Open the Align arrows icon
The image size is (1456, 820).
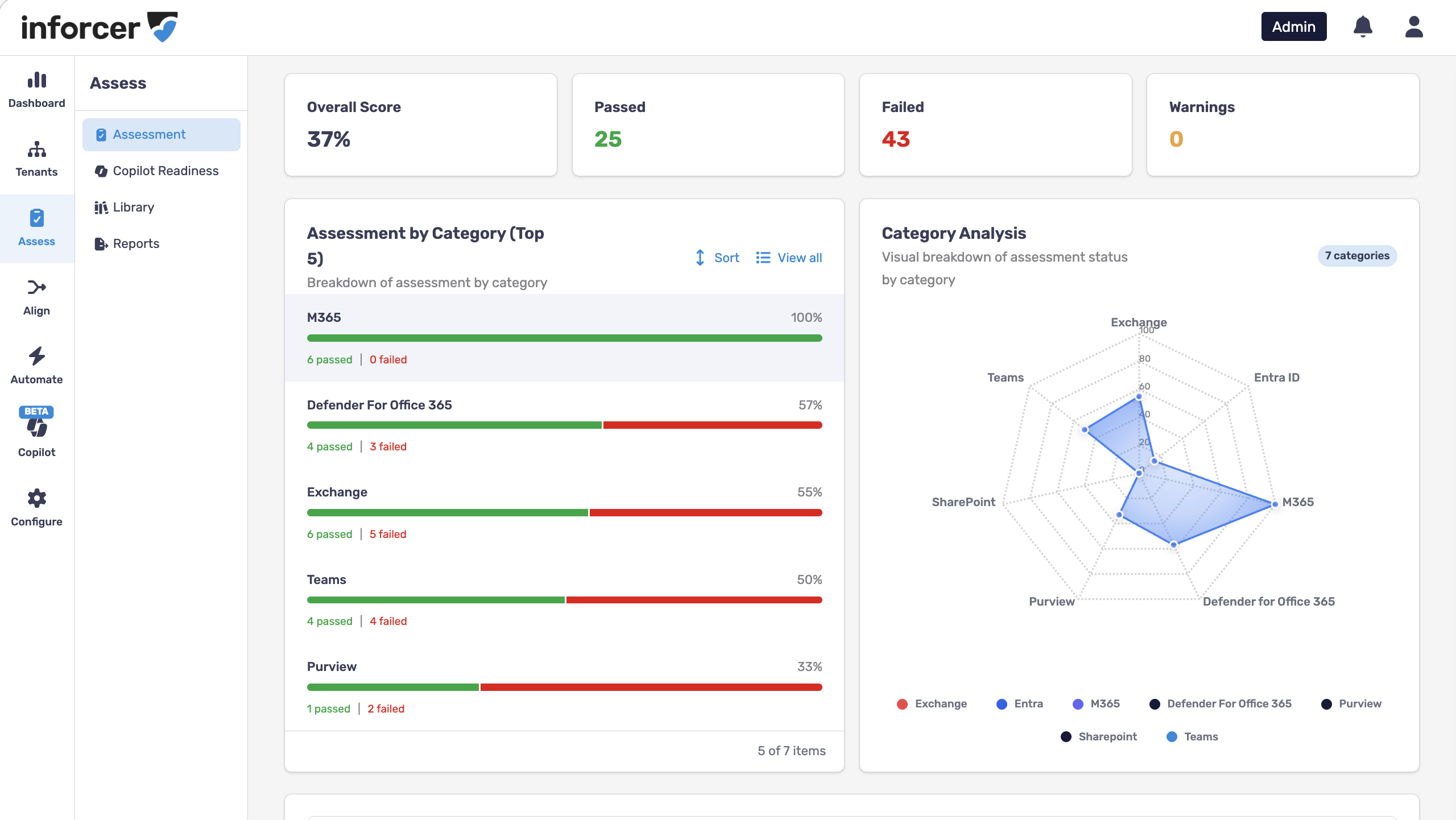point(37,287)
